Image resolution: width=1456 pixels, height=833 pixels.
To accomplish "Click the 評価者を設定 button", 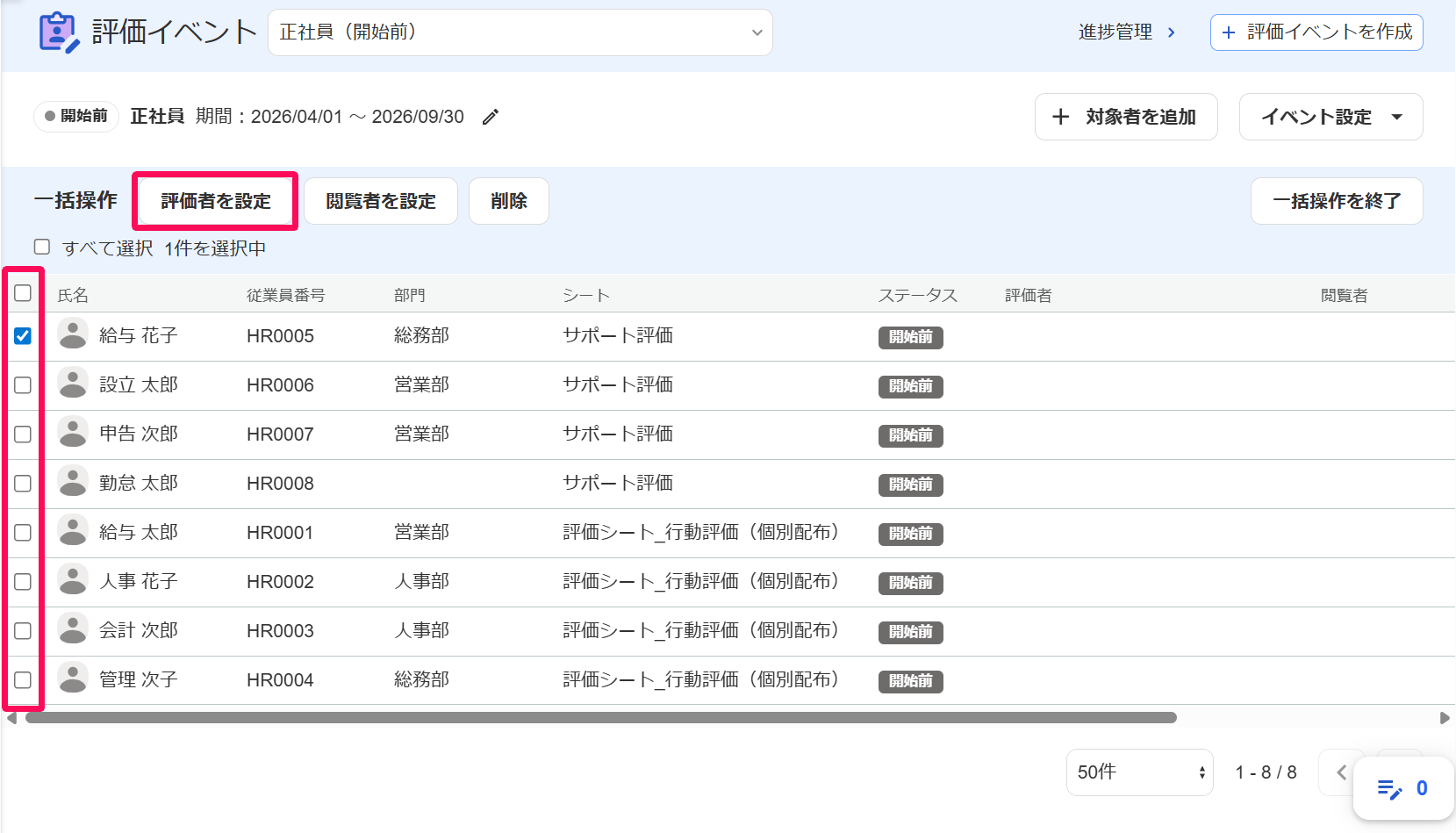I will (x=216, y=201).
